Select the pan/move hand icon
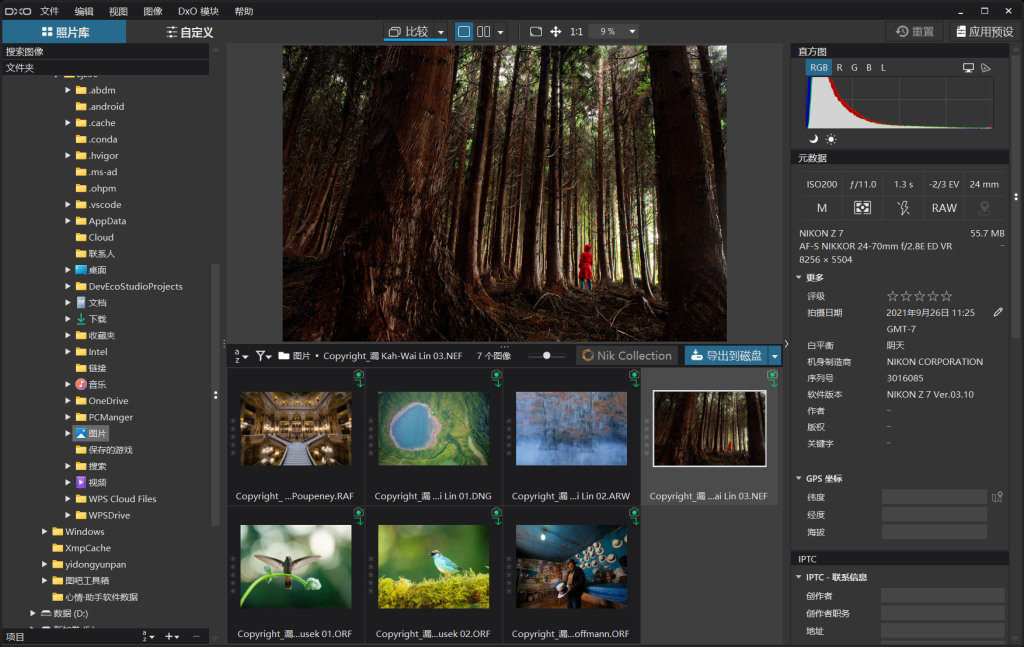The height and width of the screenshot is (647, 1024). (x=555, y=31)
